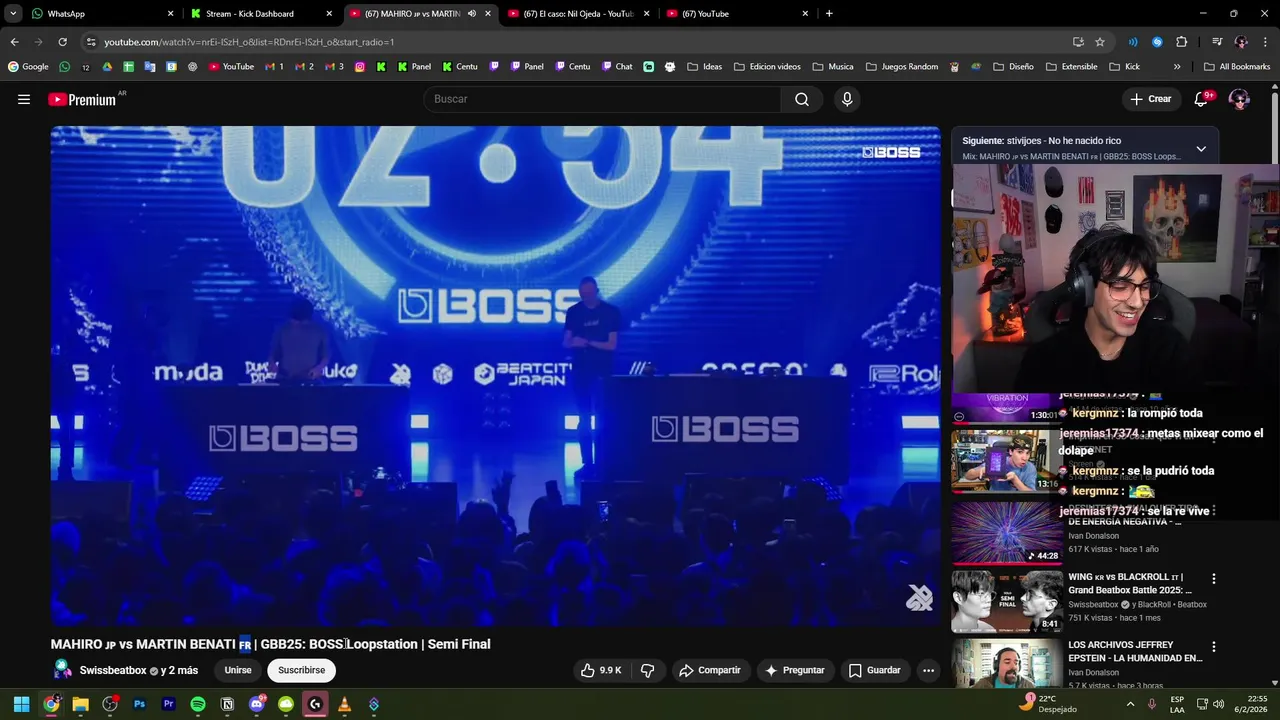Mute the MAHIRO tab audio speaker icon

pos(472,14)
